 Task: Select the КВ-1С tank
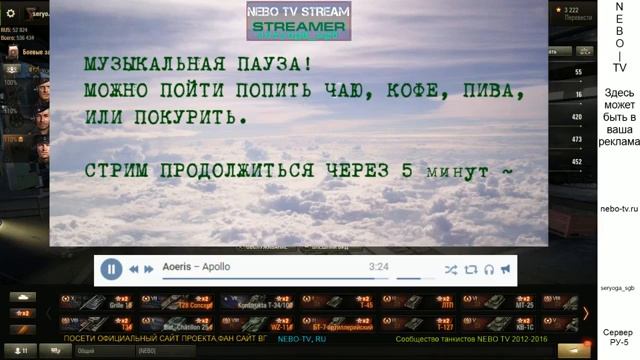click(498, 324)
